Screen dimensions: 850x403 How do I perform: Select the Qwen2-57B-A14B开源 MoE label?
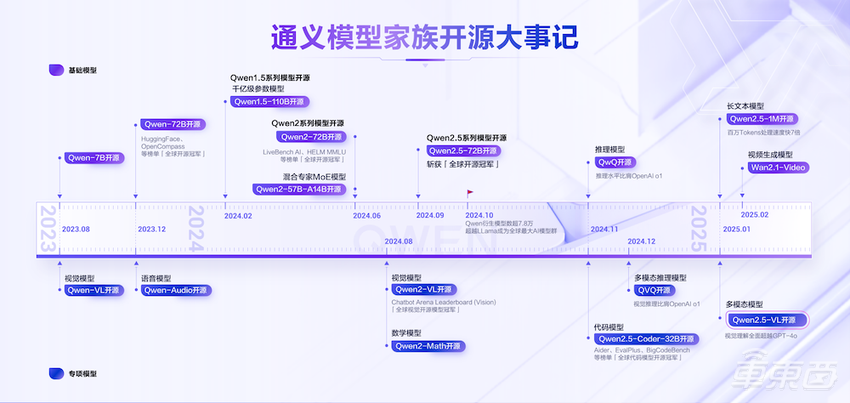click(x=299, y=188)
